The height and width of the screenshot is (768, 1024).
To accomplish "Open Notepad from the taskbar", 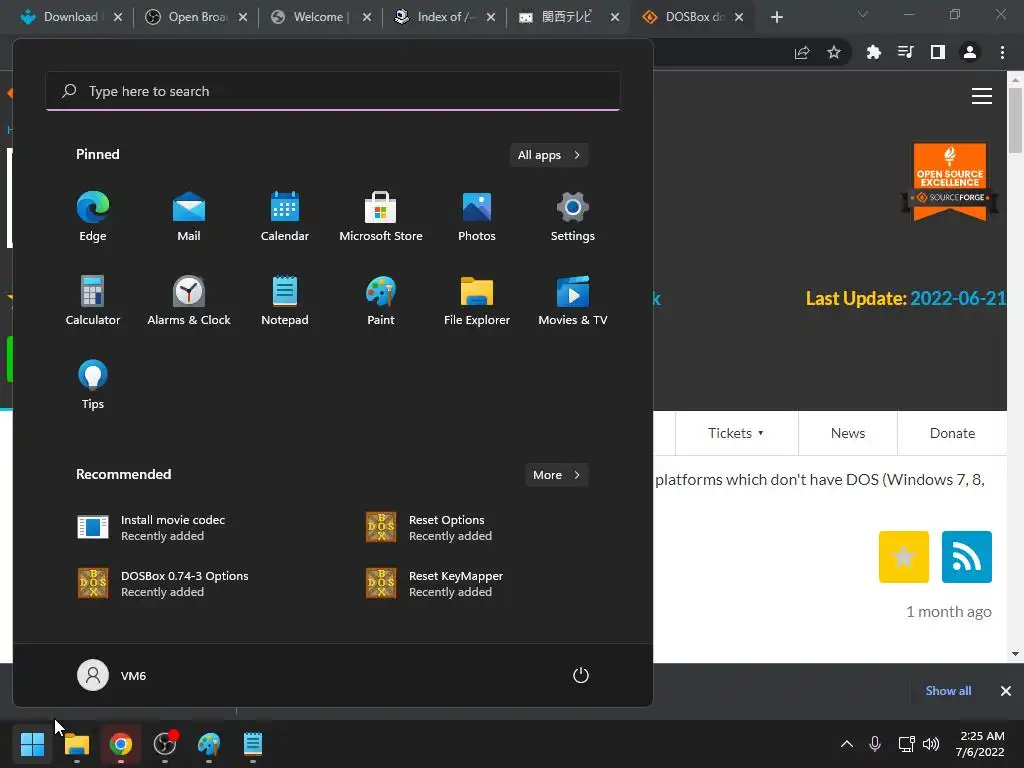I will [253, 744].
